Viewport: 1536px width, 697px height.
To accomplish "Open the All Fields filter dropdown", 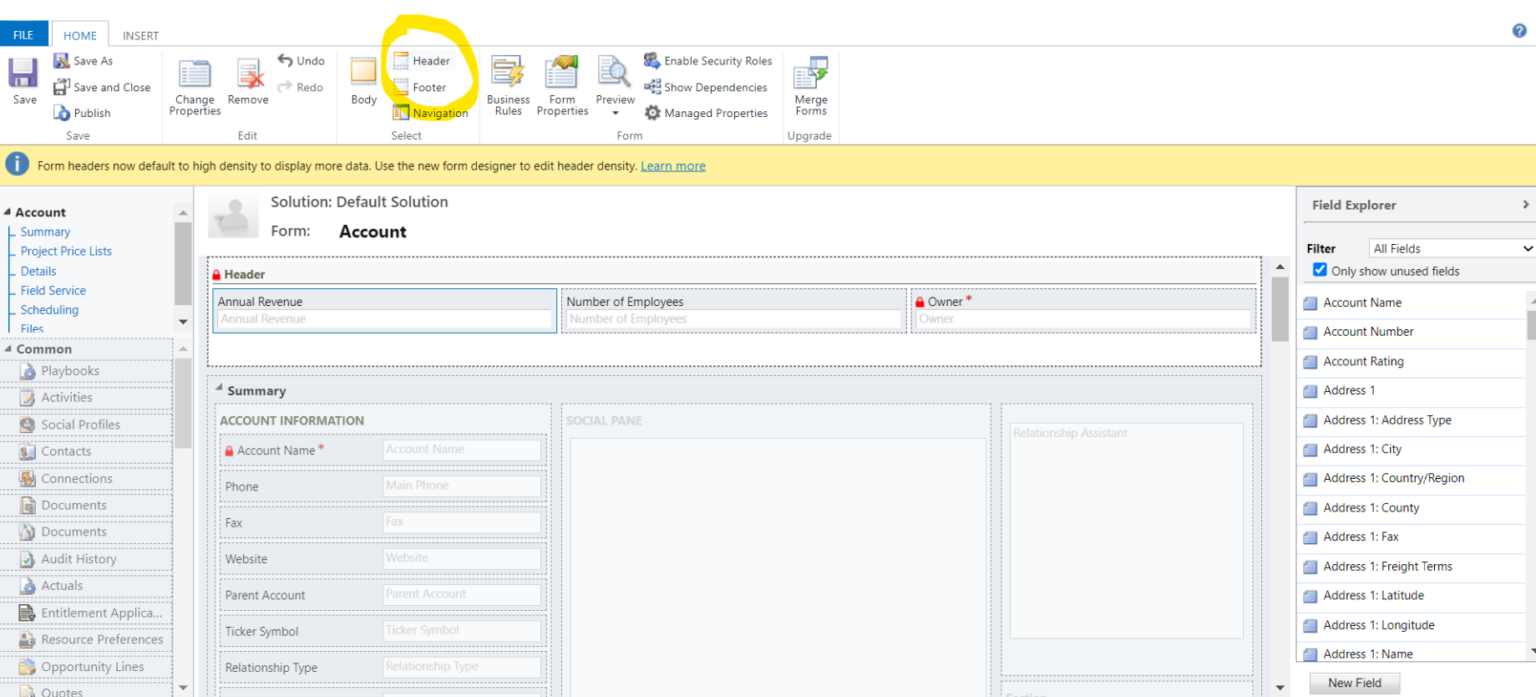I will 1450,247.
